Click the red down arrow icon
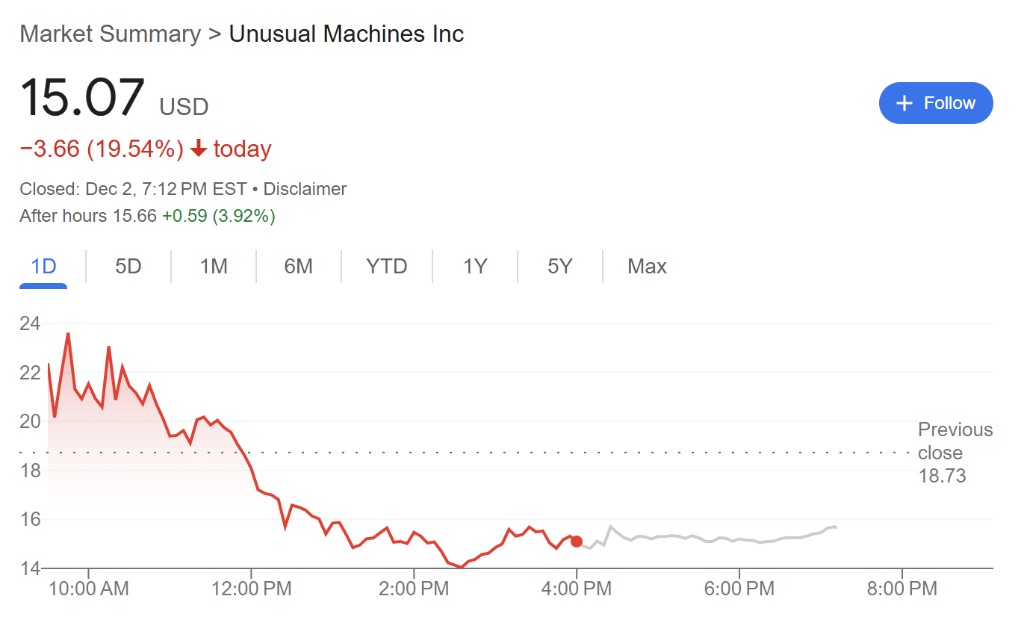Screen dimensions: 1024x620 pos(198,149)
